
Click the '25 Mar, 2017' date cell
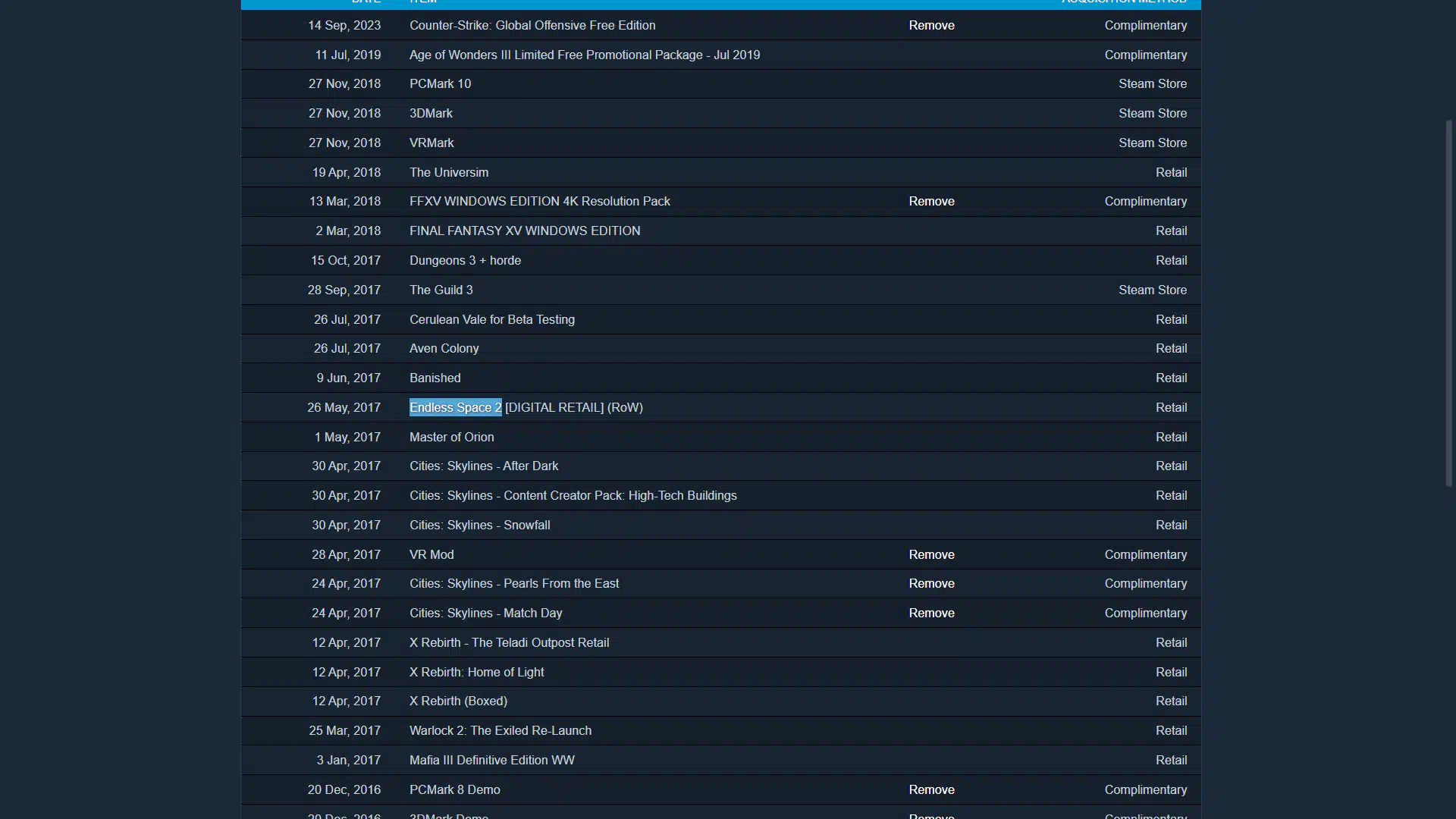pos(344,730)
